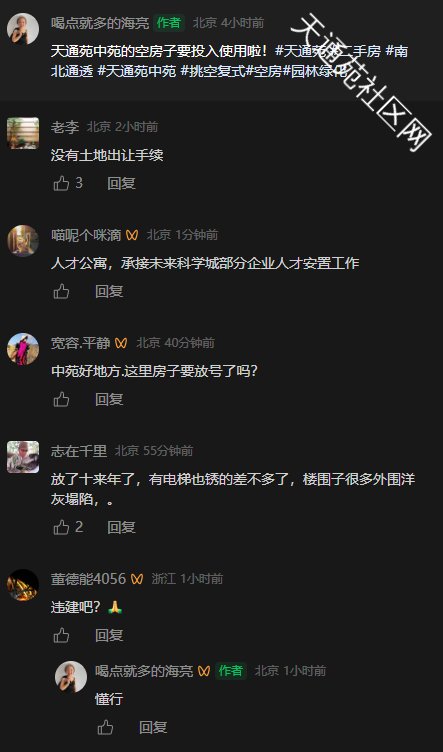Click the member badge beside 喵呢个咪滴
The width and height of the screenshot is (443, 752).
(x=132, y=235)
